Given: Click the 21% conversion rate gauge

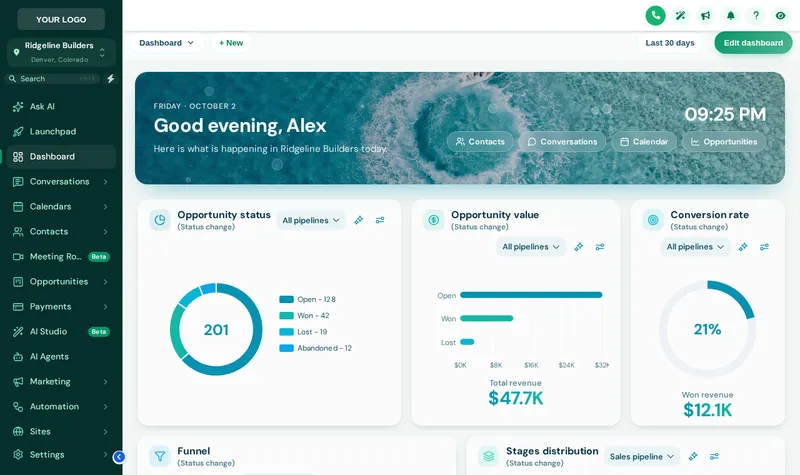Looking at the screenshot, I should (707, 329).
